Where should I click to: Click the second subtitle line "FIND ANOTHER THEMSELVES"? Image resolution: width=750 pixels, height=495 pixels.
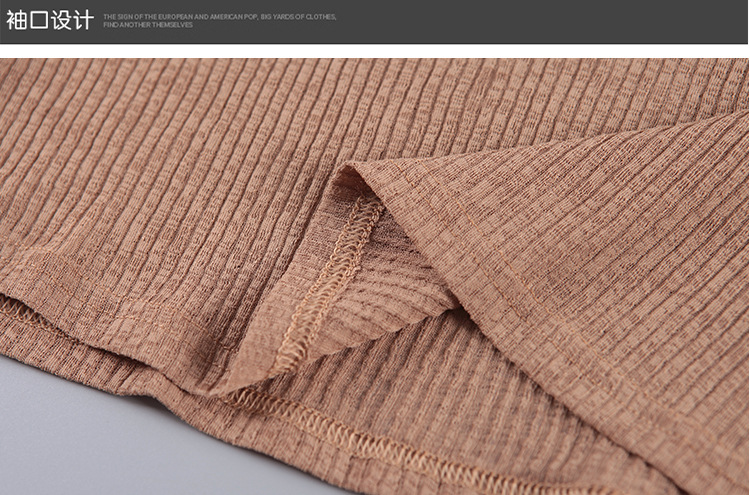click(148, 25)
